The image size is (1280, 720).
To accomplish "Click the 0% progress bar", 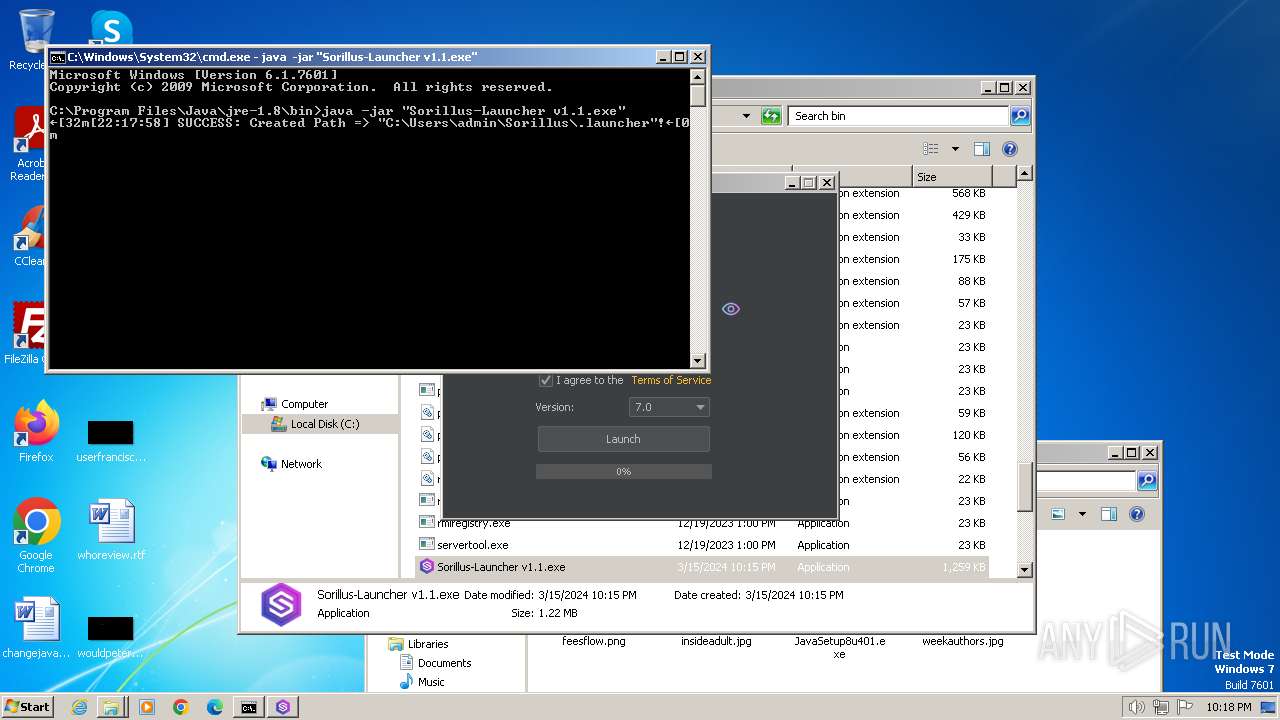I will (x=623, y=471).
